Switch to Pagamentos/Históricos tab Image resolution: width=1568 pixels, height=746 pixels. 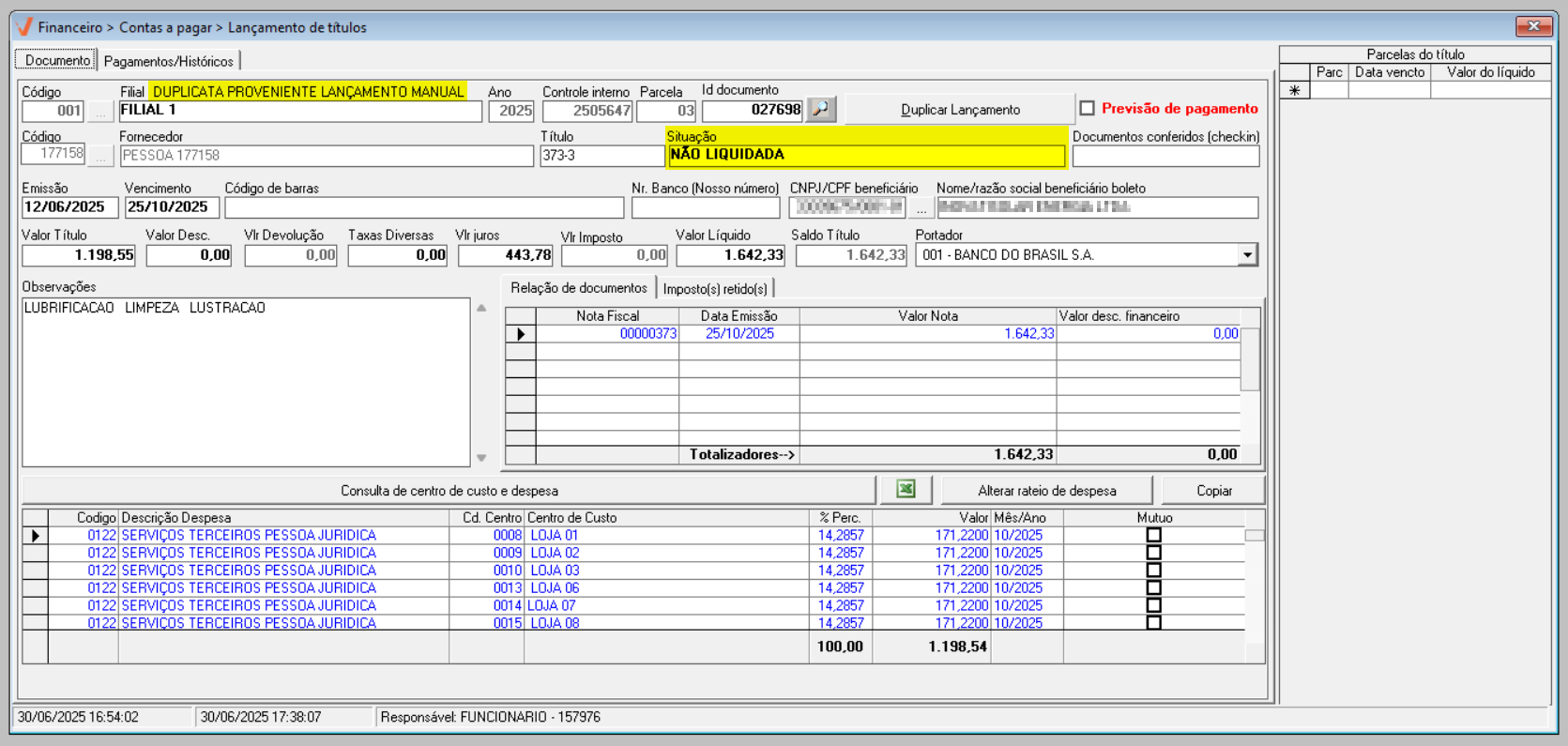coord(169,61)
